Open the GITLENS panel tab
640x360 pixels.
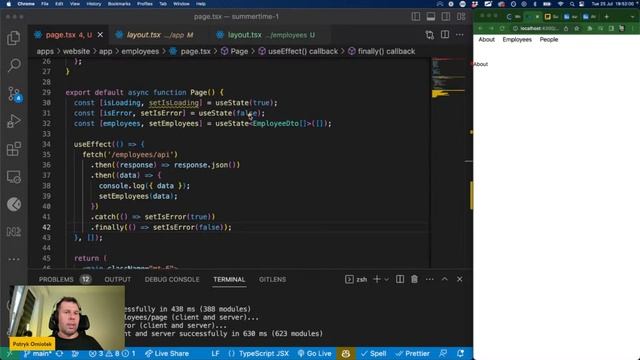point(272,280)
